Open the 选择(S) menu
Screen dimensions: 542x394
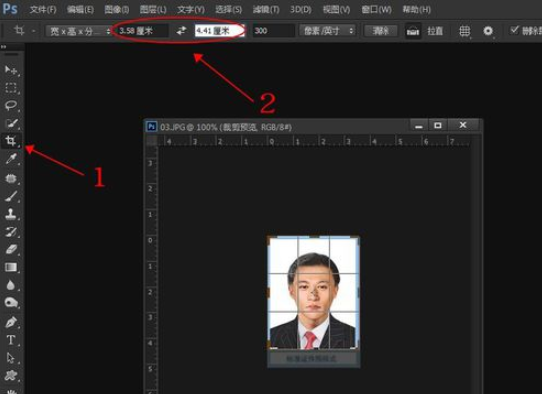pyautogui.click(x=228, y=10)
